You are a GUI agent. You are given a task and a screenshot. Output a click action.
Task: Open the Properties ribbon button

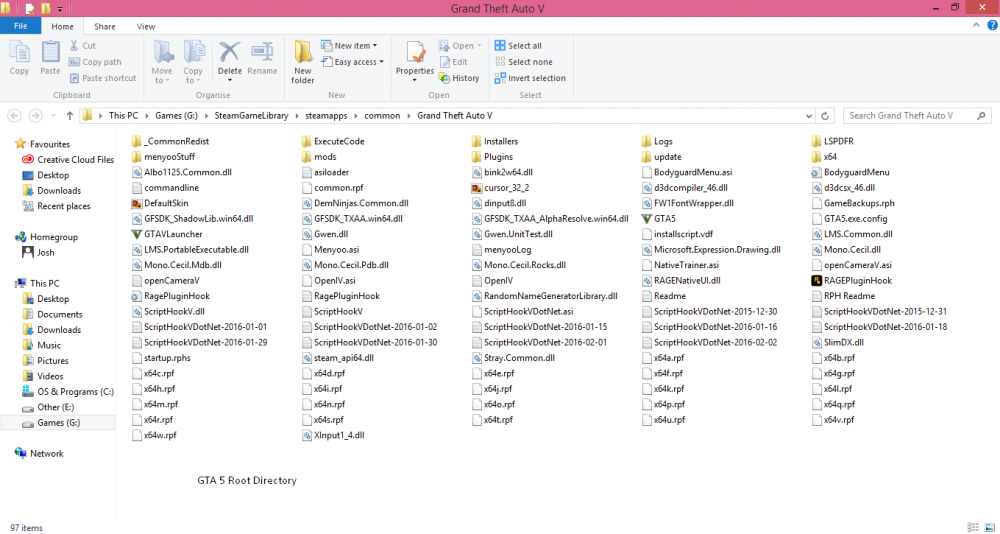click(415, 62)
